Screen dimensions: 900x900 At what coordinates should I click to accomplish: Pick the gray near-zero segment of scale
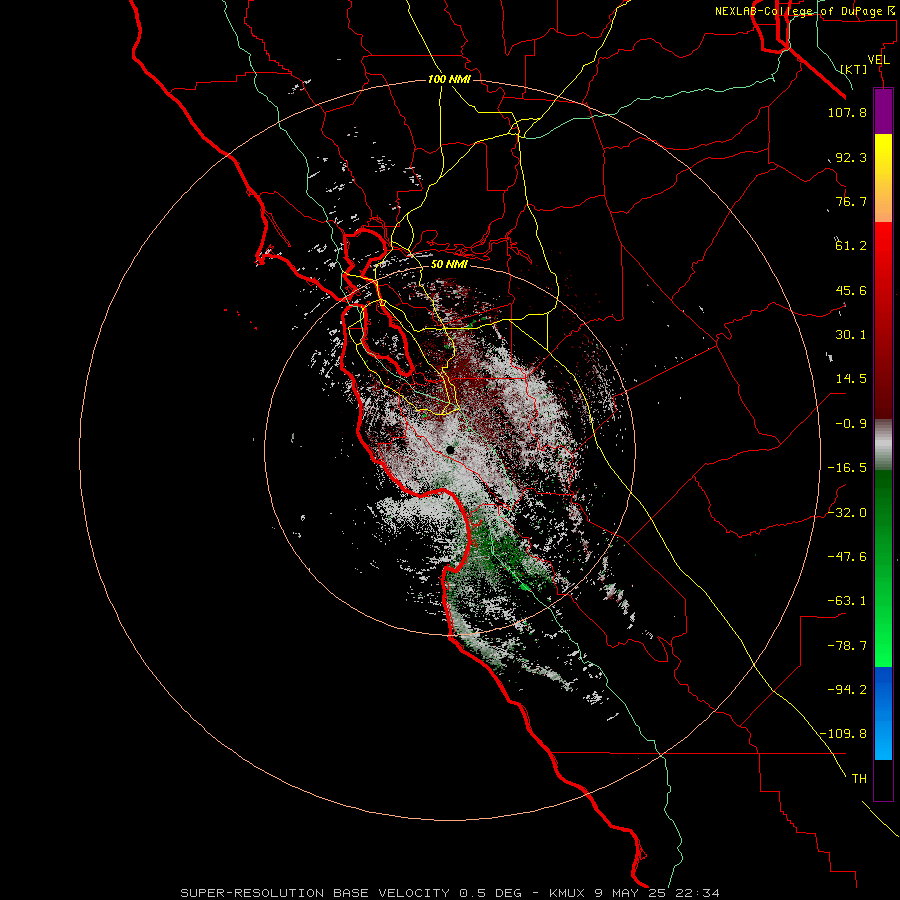[x=883, y=445]
